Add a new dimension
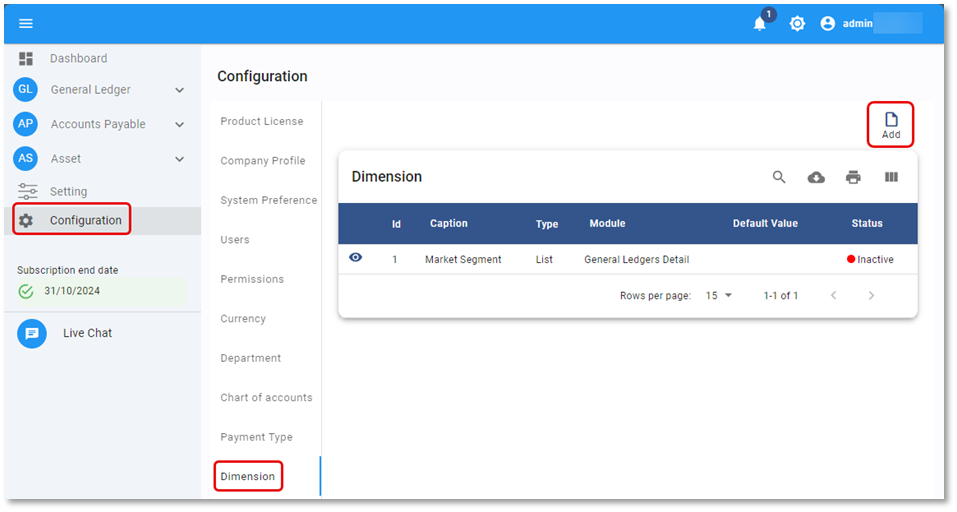 click(x=890, y=125)
